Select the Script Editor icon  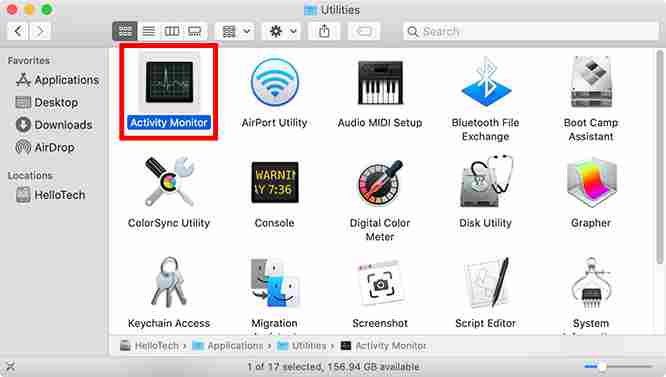[x=486, y=282]
